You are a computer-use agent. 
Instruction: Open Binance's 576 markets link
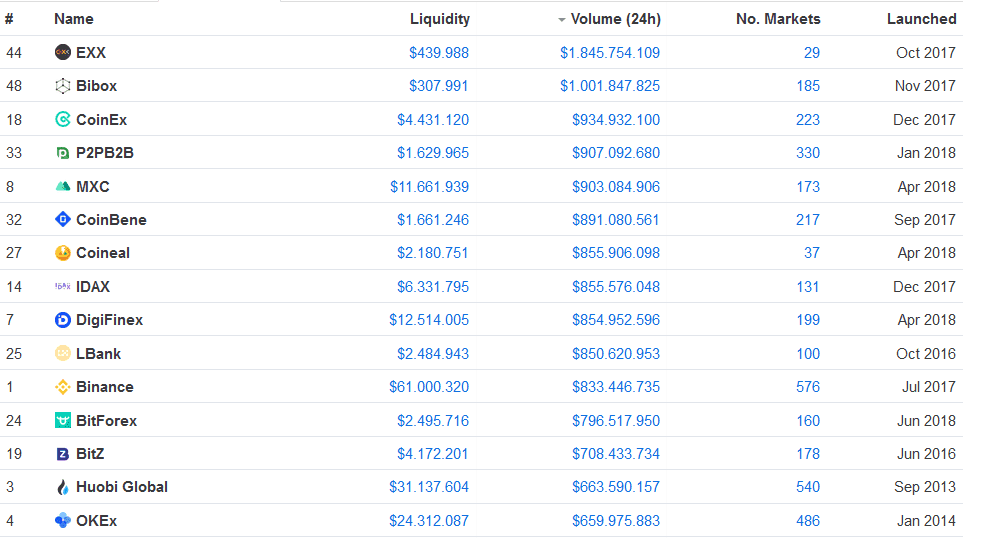point(808,387)
